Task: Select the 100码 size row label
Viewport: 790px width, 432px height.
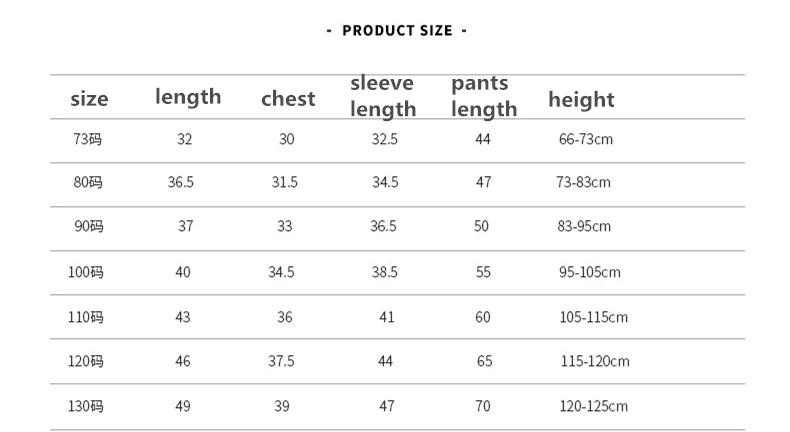Action: [86, 272]
